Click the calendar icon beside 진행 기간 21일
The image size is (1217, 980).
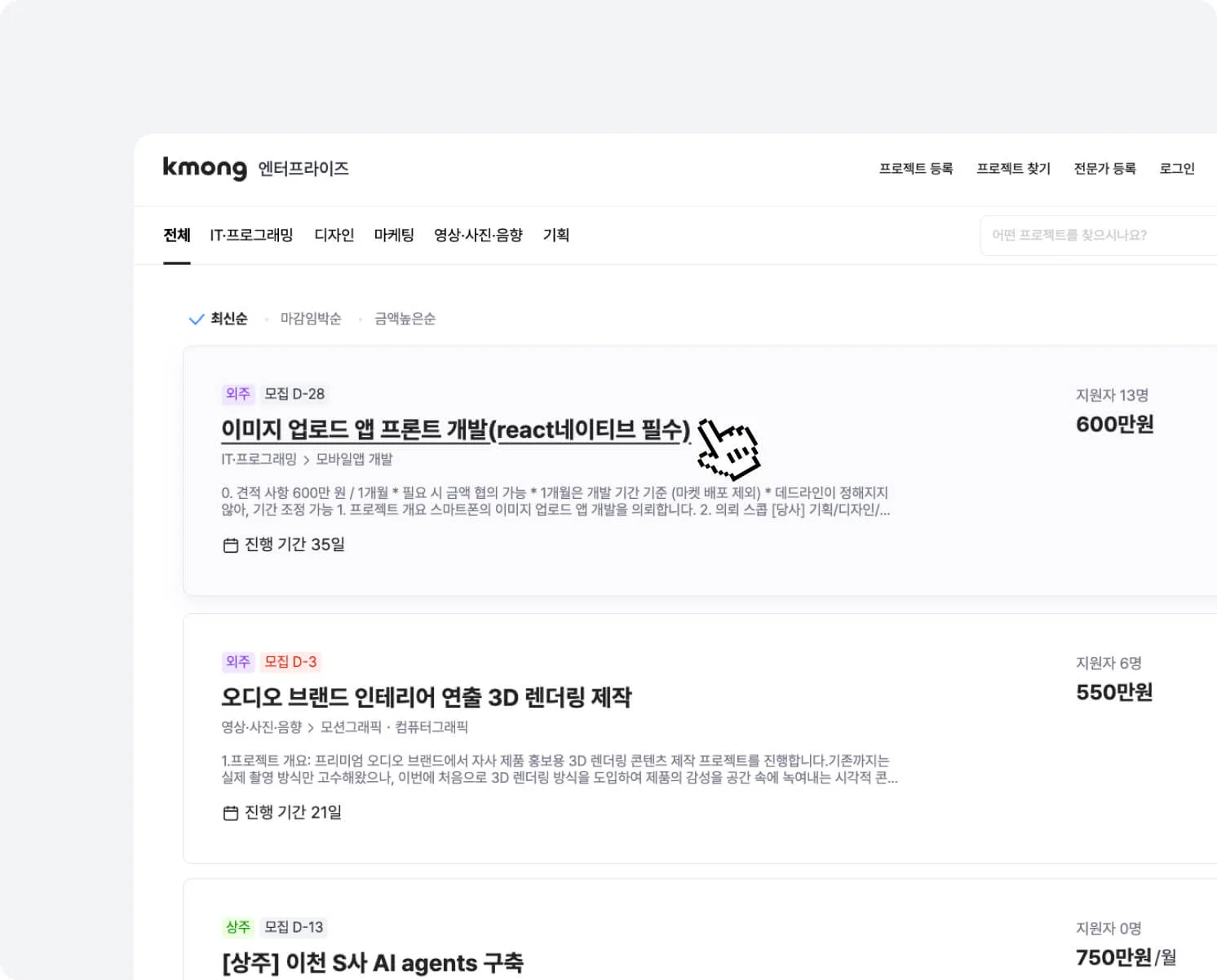pos(231,813)
